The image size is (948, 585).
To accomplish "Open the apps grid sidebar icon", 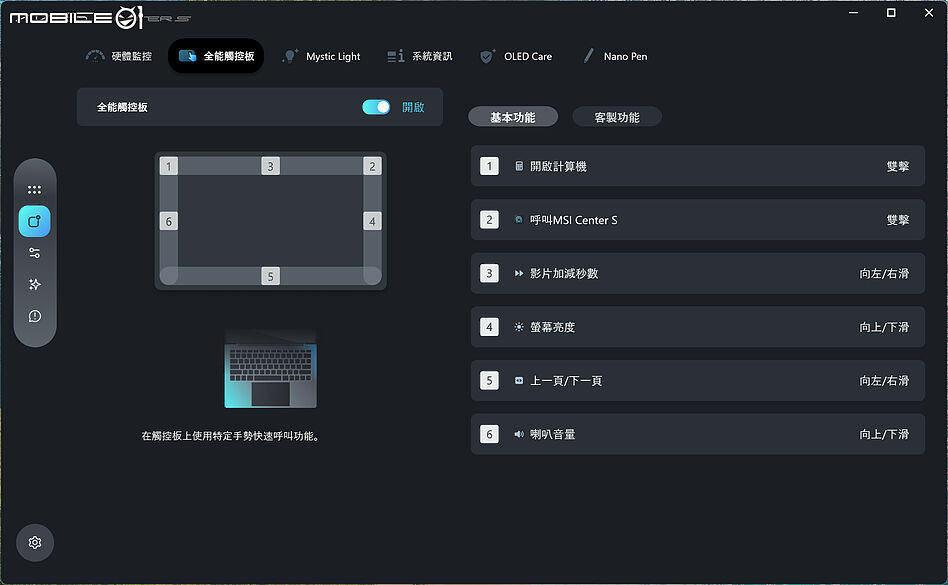I will pyautogui.click(x=34, y=190).
